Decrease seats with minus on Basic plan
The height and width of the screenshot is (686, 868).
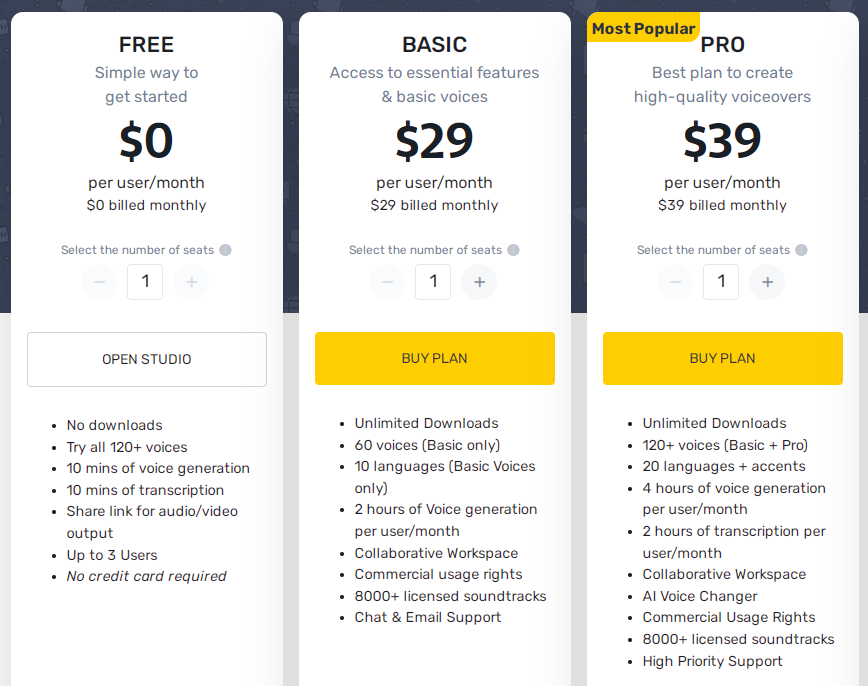388,282
